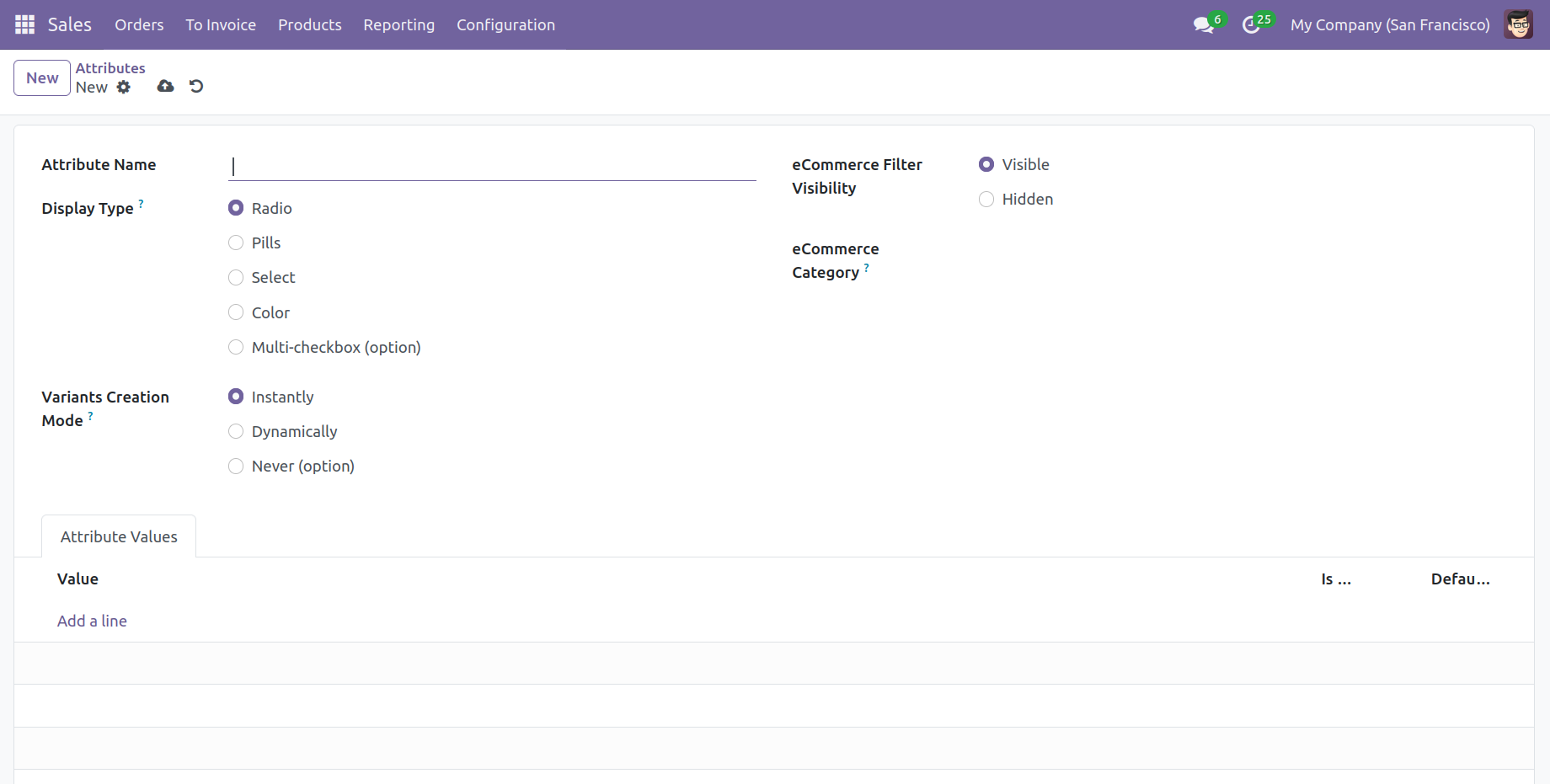Choose Color as display type

[236, 312]
